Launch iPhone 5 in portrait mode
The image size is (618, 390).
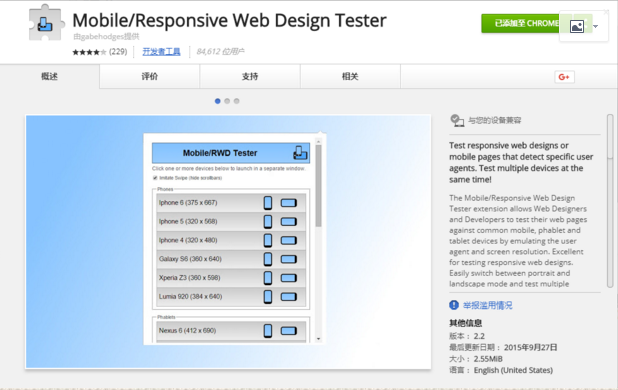point(268,221)
